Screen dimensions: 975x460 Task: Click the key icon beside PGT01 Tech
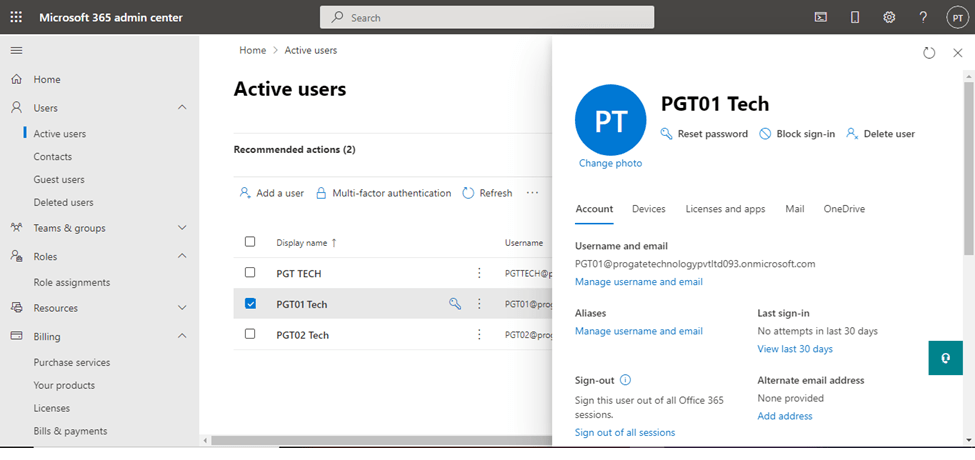pyautogui.click(x=455, y=304)
